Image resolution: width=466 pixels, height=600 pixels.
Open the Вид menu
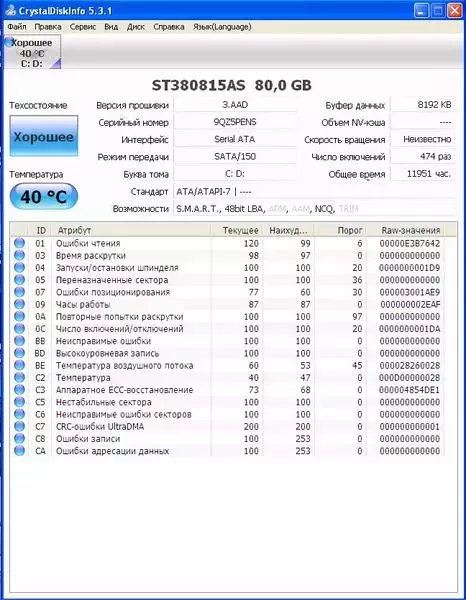point(111,27)
